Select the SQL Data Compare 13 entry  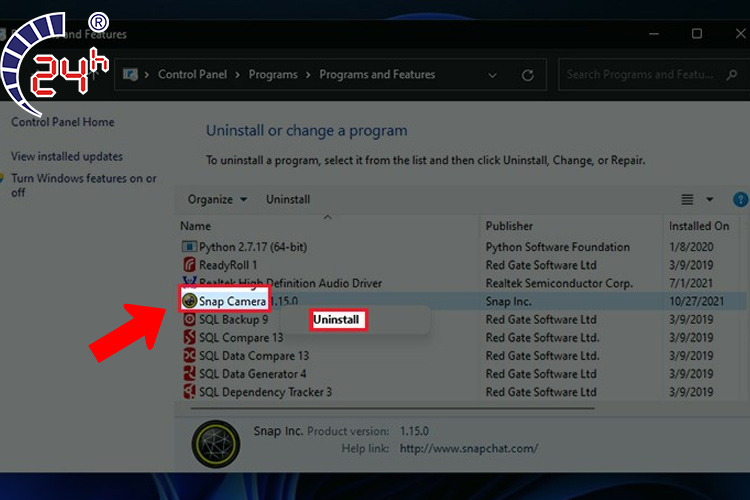[x=254, y=356]
